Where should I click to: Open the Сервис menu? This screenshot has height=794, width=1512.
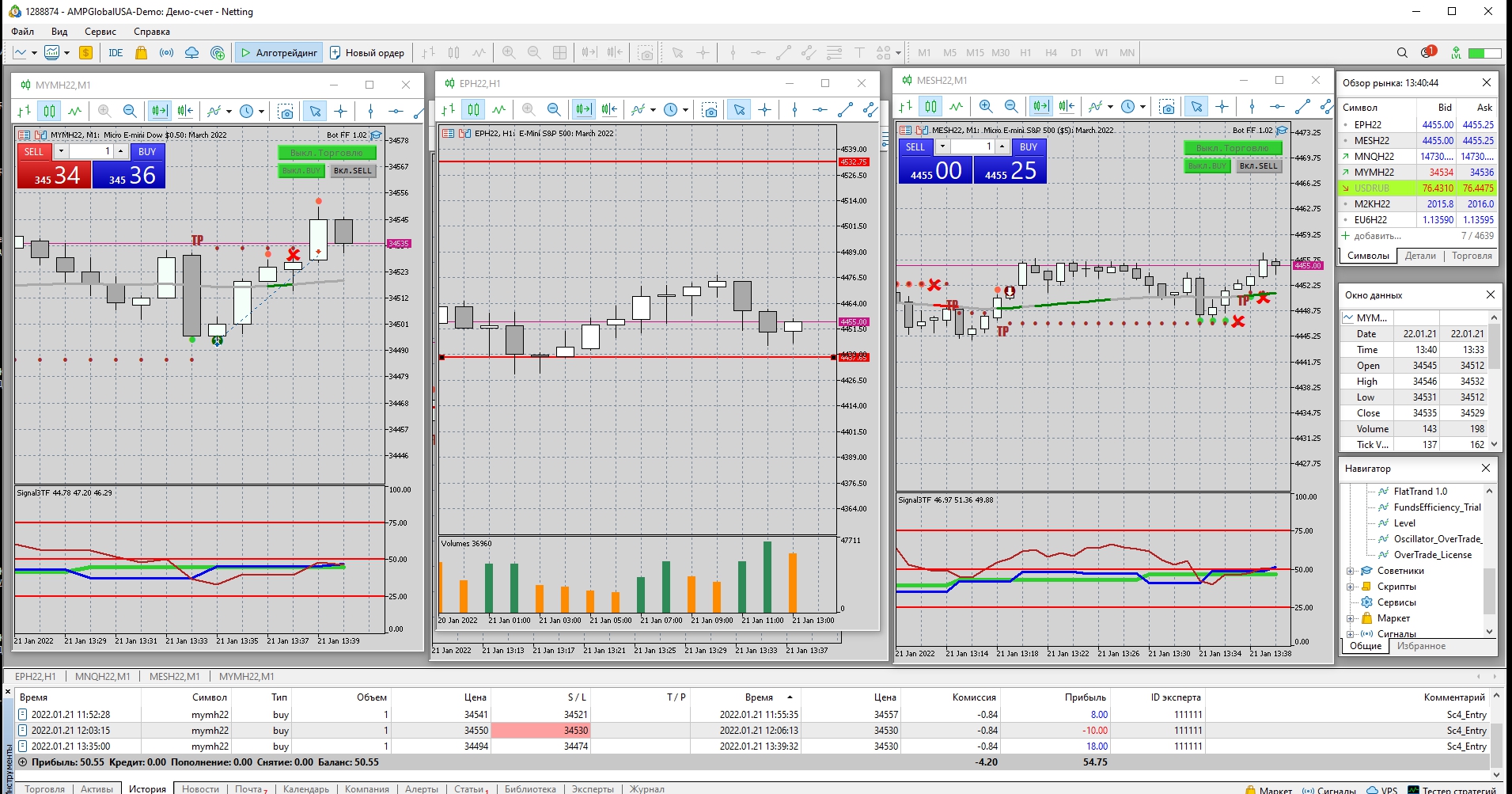point(100,32)
